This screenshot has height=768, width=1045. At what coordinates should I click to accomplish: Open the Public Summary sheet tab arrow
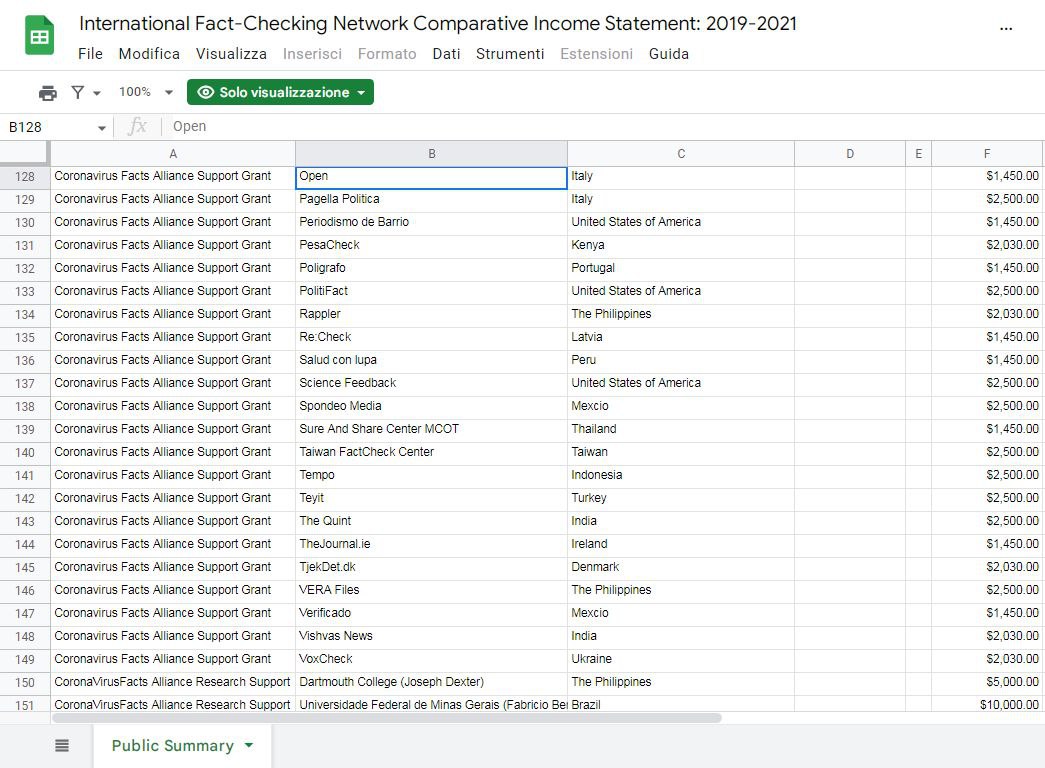click(249, 745)
